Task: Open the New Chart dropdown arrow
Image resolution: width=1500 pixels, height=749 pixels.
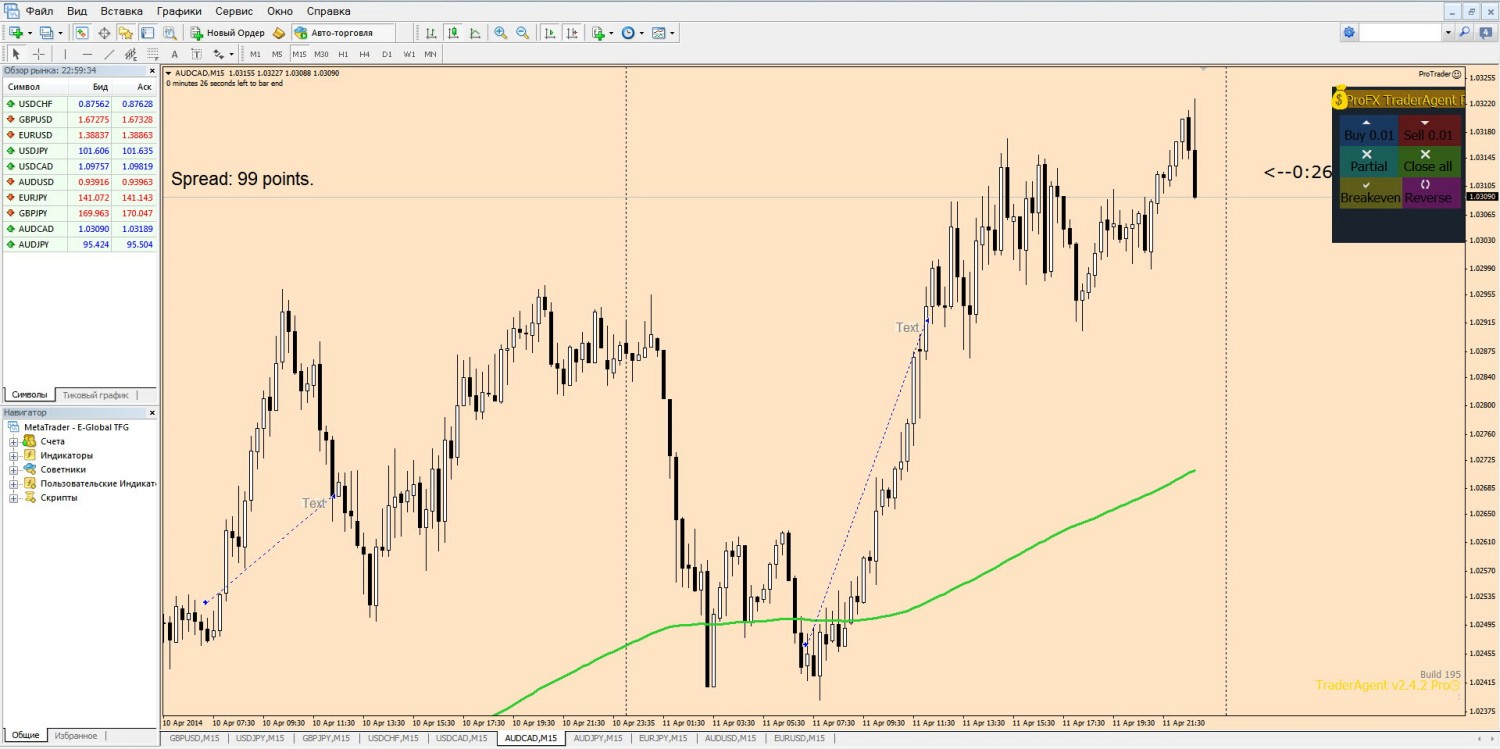Action: click(x=31, y=33)
